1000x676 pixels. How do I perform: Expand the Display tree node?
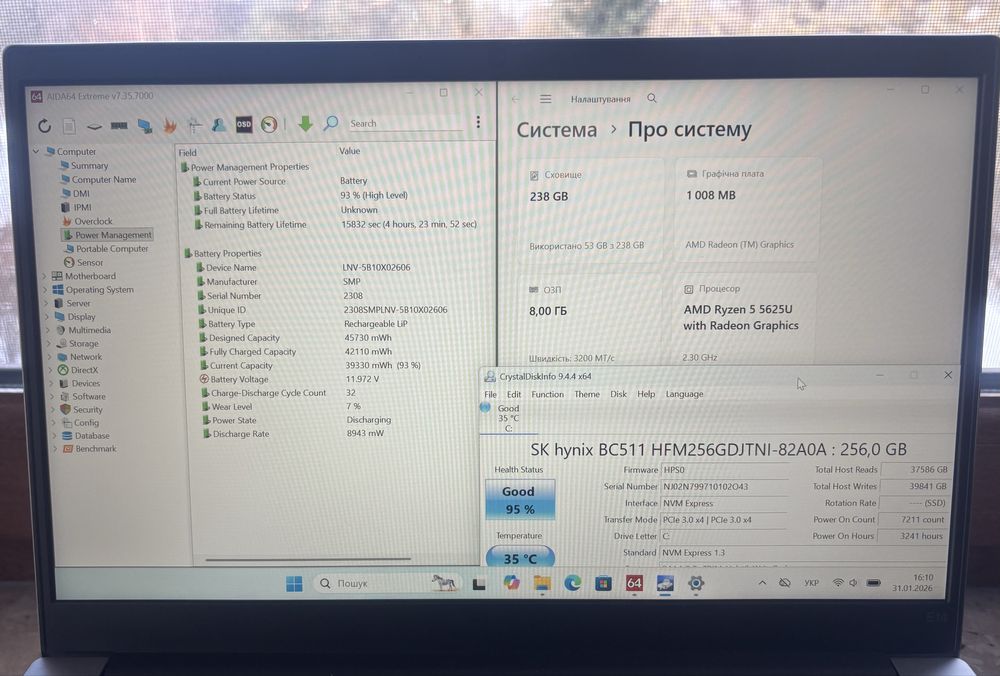pyautogui.click(x=47, y=316)
